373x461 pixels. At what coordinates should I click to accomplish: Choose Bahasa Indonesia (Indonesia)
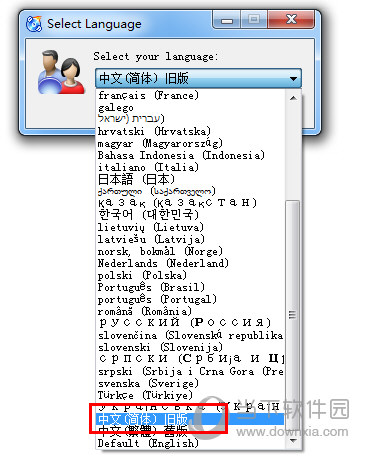point(191,156)
